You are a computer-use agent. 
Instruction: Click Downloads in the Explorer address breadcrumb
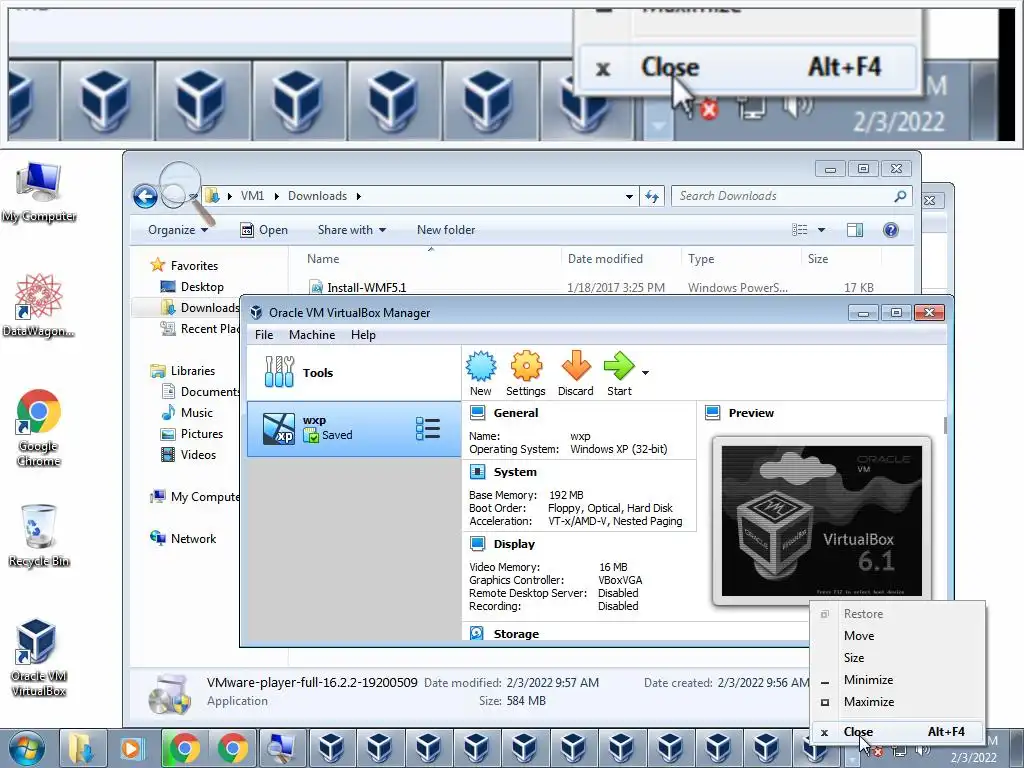[317, 196]
